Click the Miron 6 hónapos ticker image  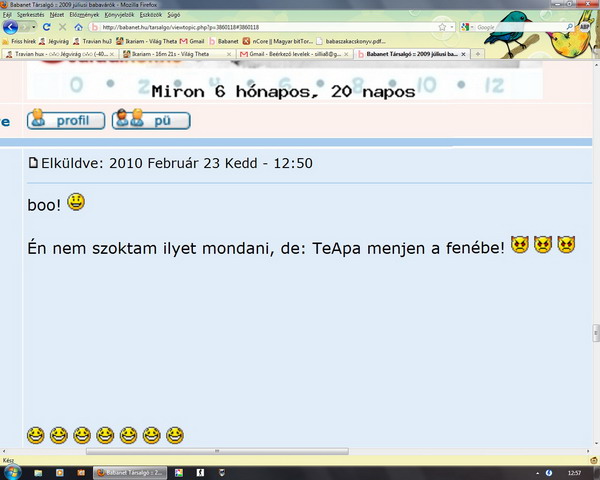click(x=285, y=81)
